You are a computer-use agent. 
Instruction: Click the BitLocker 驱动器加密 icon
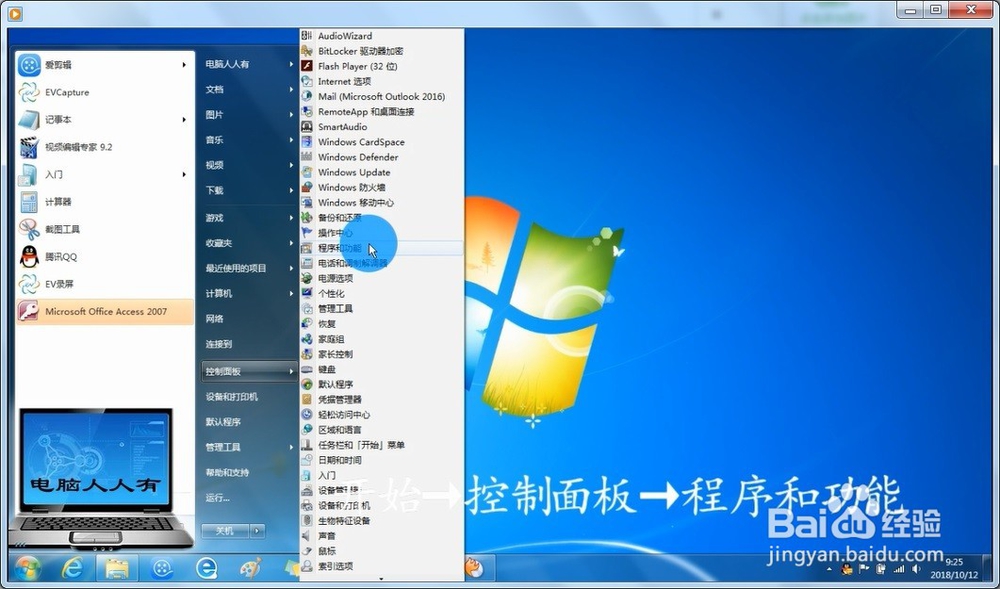coord(307,51)
